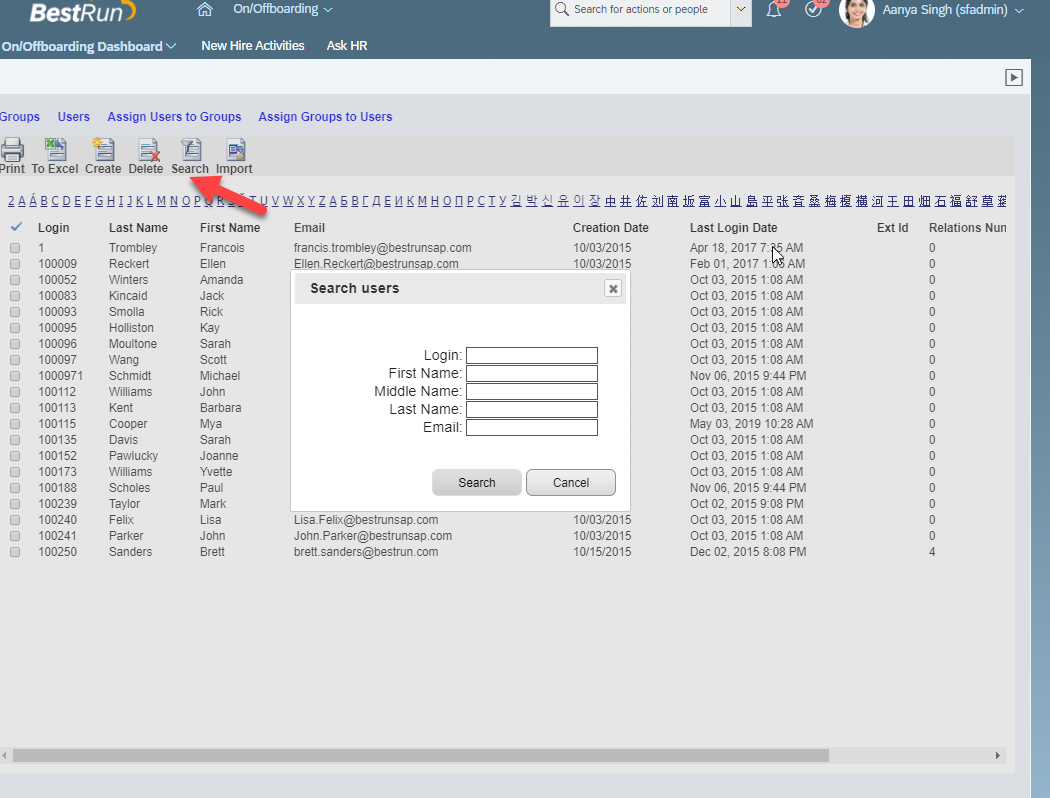Click the select-all checkmark in table header
Screen dimensions: 1050x798
(x=16, y=227)
